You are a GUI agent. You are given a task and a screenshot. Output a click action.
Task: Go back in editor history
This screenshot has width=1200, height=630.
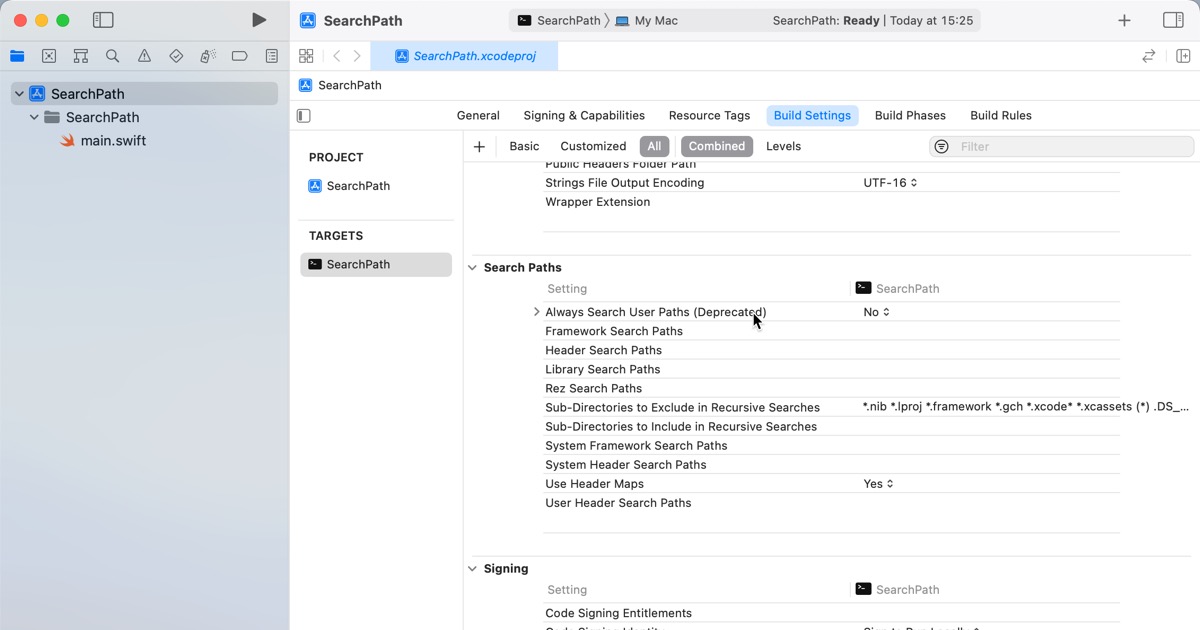tap(337, 56)
